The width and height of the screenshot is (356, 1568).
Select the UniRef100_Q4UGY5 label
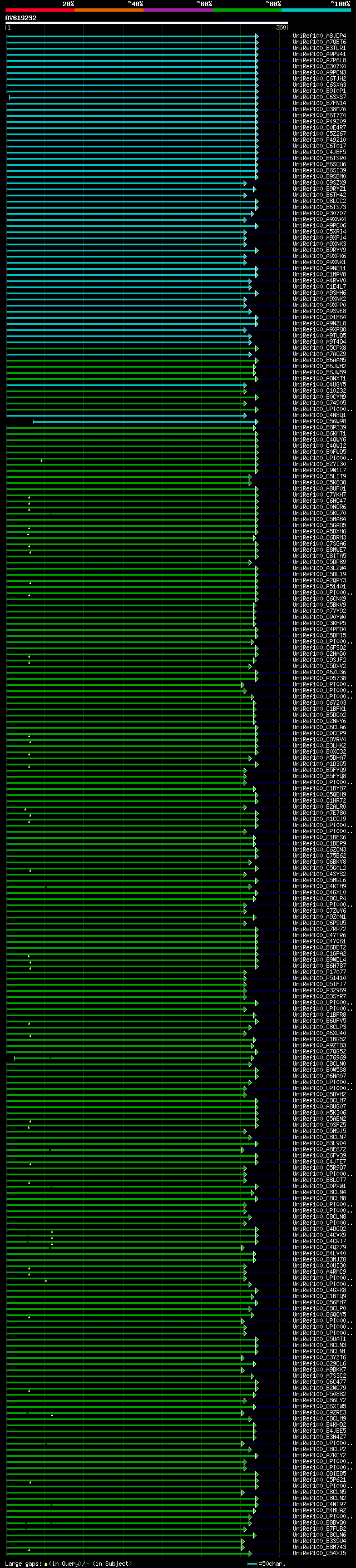(319, 385)
